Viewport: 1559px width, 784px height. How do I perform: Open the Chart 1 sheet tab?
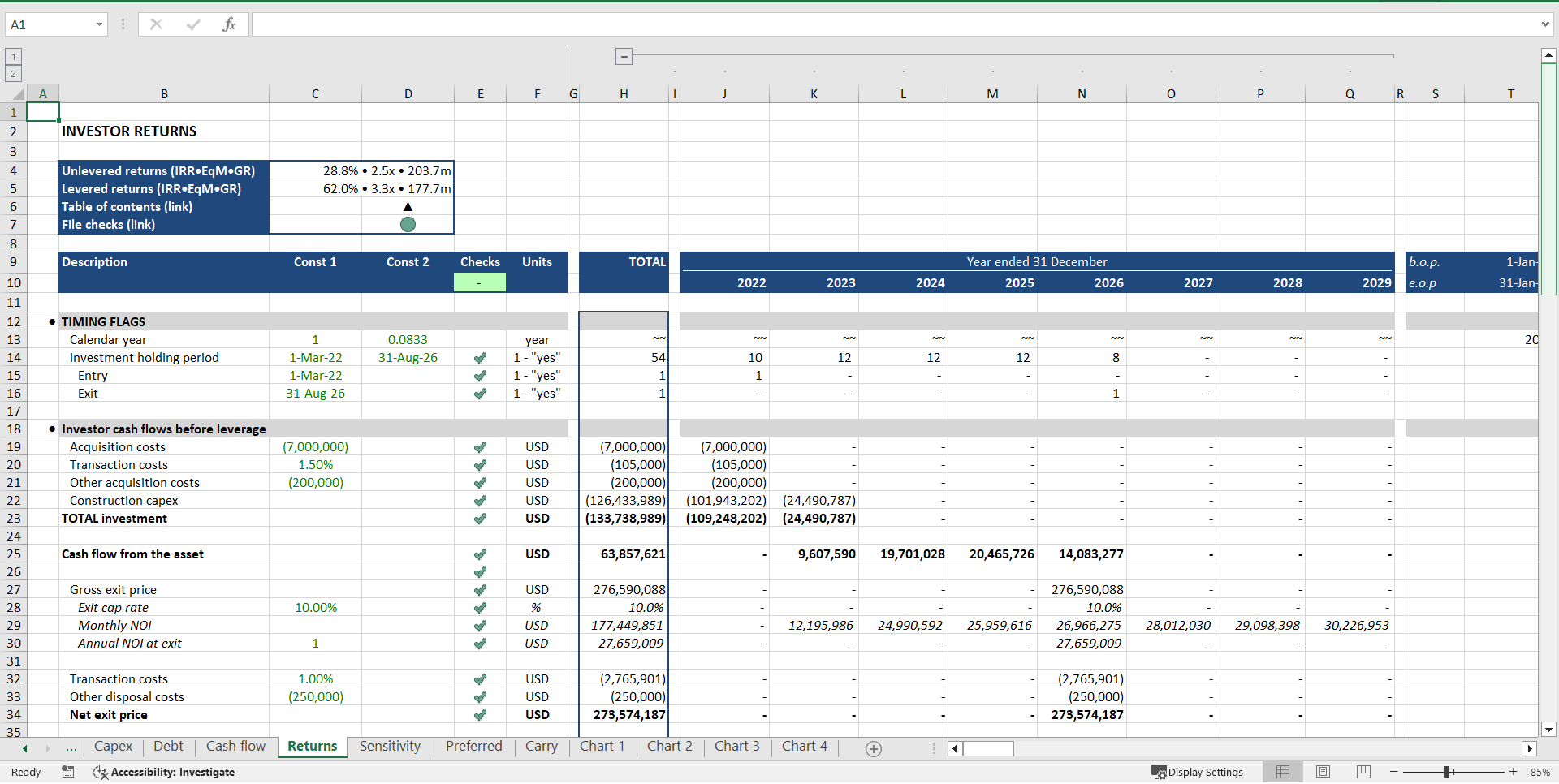[602, 747]
